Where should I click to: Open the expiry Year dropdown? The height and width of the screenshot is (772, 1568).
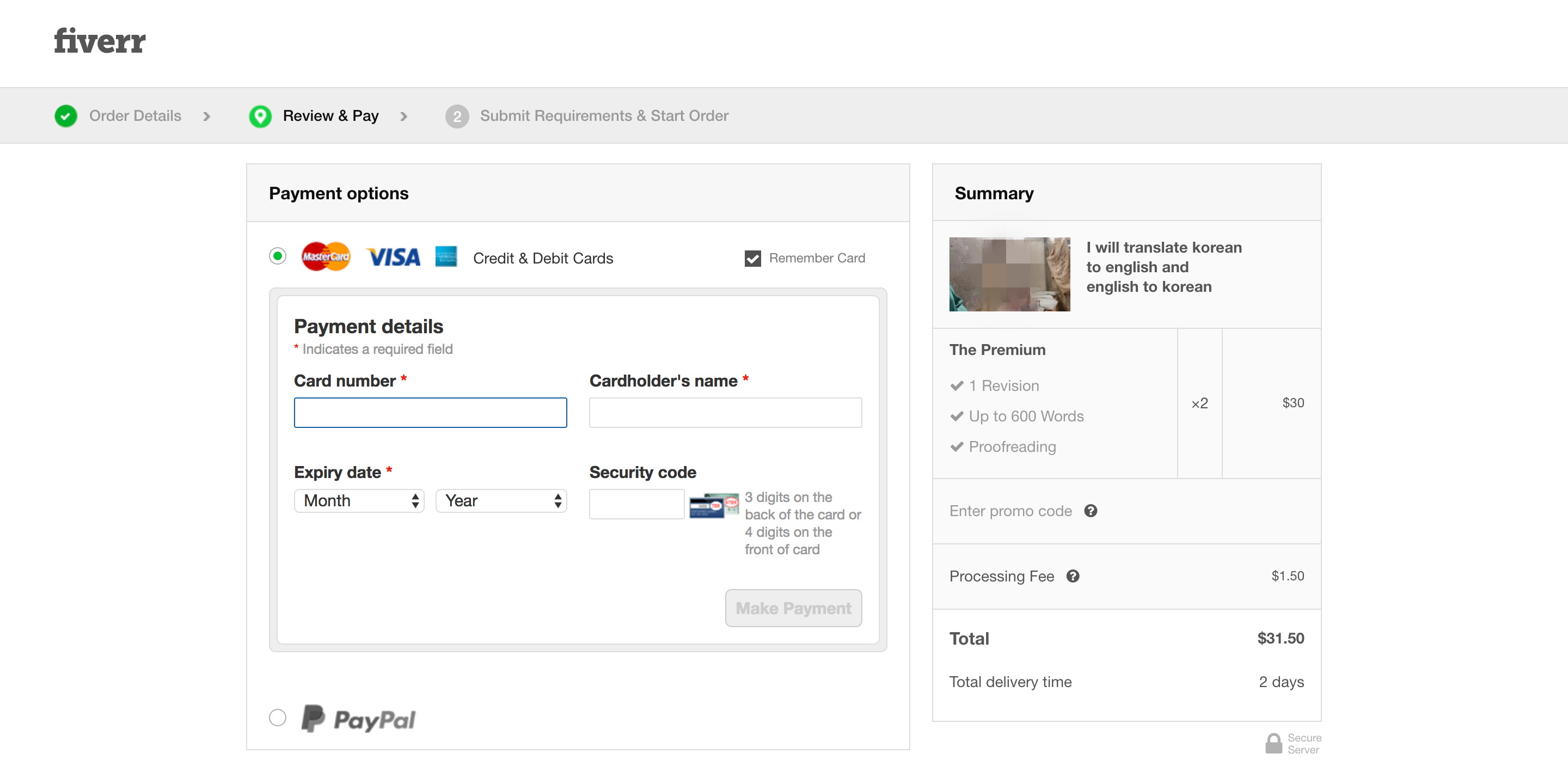pyautogui.click(x=501, y=500)
